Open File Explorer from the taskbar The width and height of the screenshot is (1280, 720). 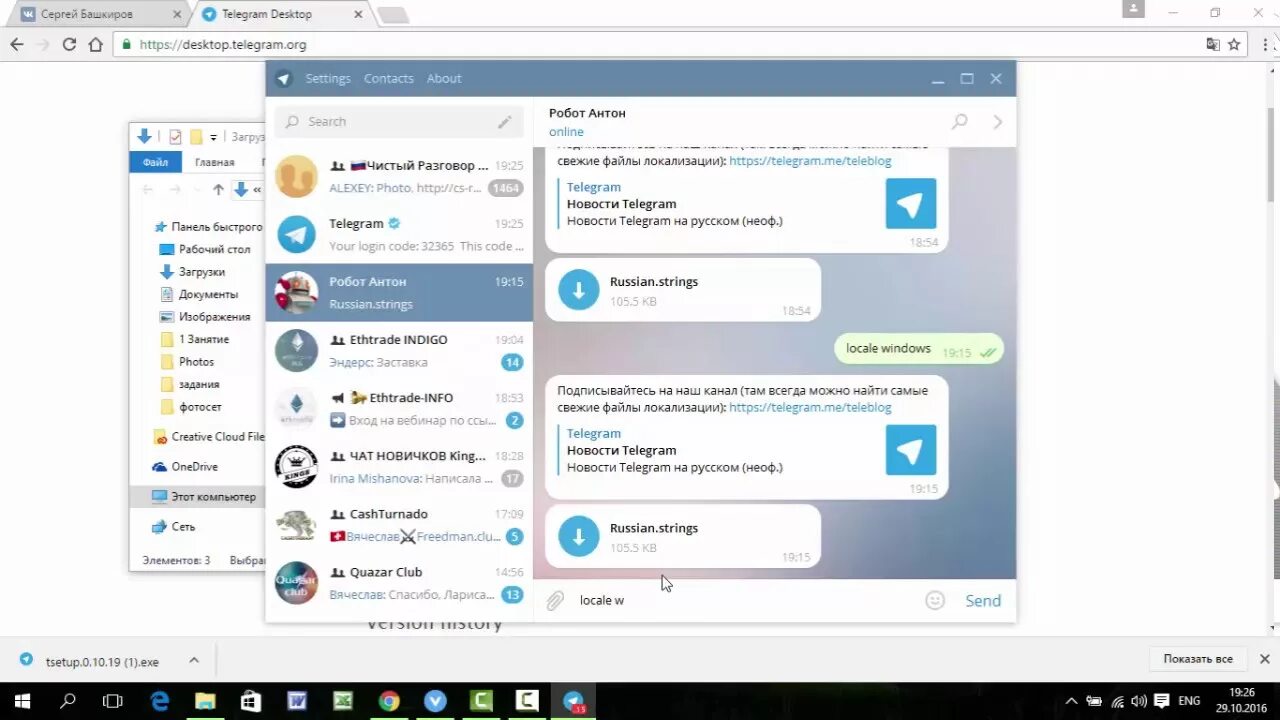[205, 701]
